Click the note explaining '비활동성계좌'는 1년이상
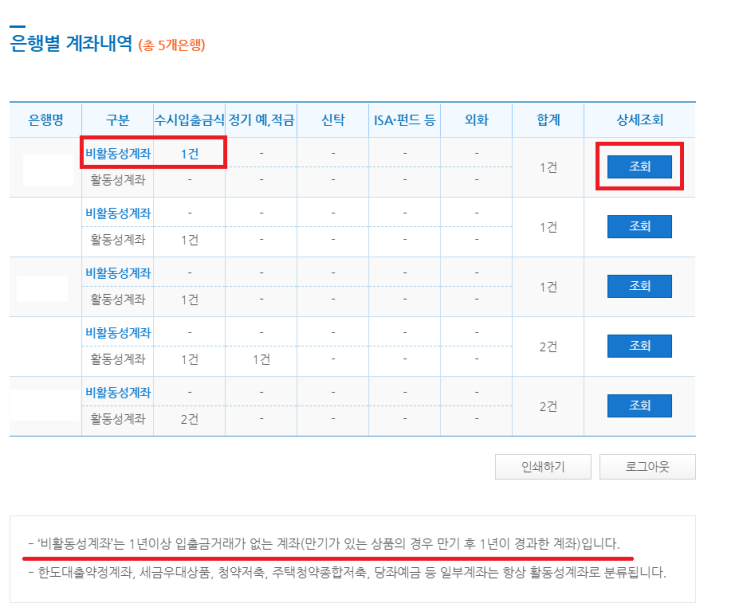The image size is (743, 611). [324, 544]
